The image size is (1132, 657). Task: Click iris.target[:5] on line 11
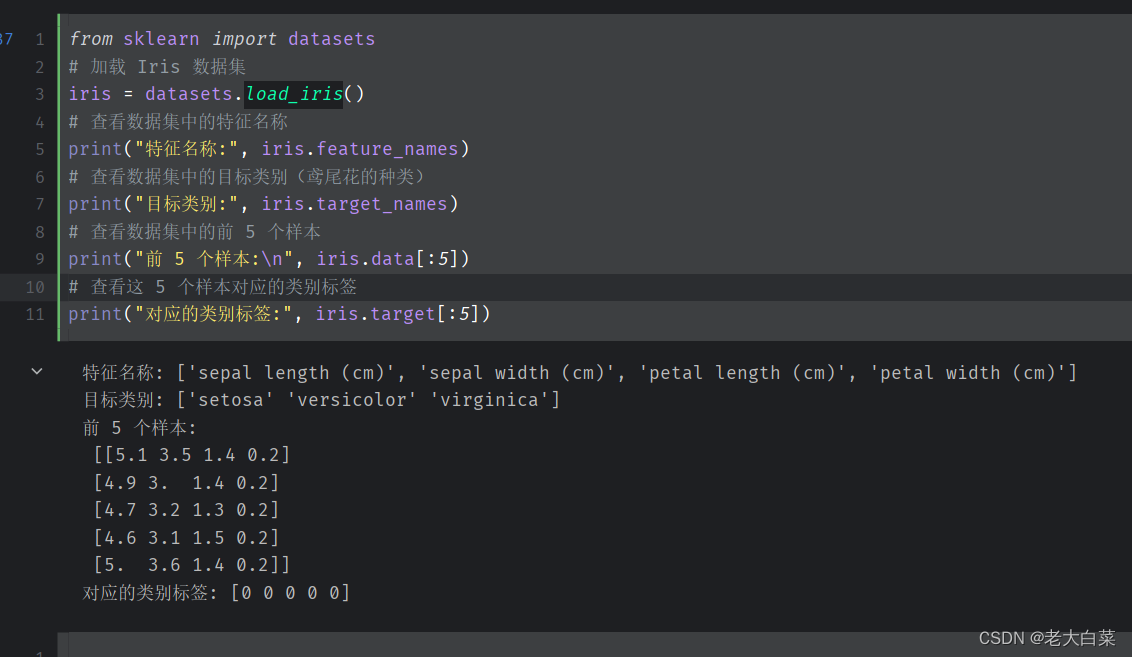click(397, 314)
